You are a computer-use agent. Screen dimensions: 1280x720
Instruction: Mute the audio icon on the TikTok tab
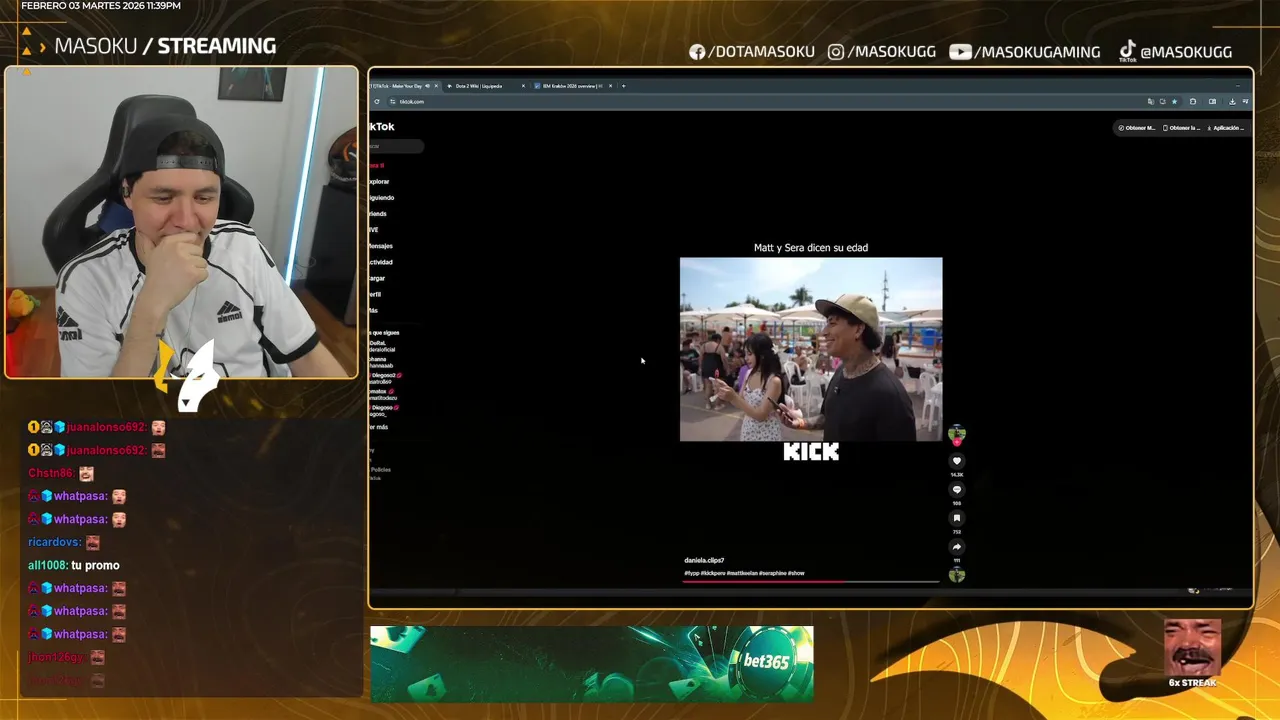pyautogui.click(x=427, y=86)
